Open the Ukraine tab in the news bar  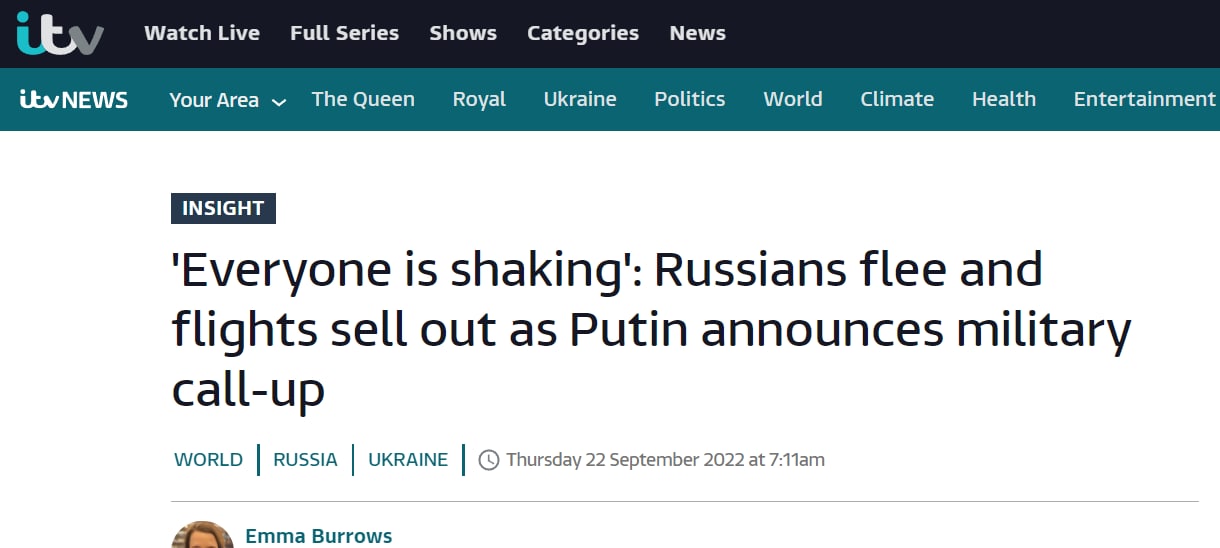pyautogui.click(x=580, y=99)
